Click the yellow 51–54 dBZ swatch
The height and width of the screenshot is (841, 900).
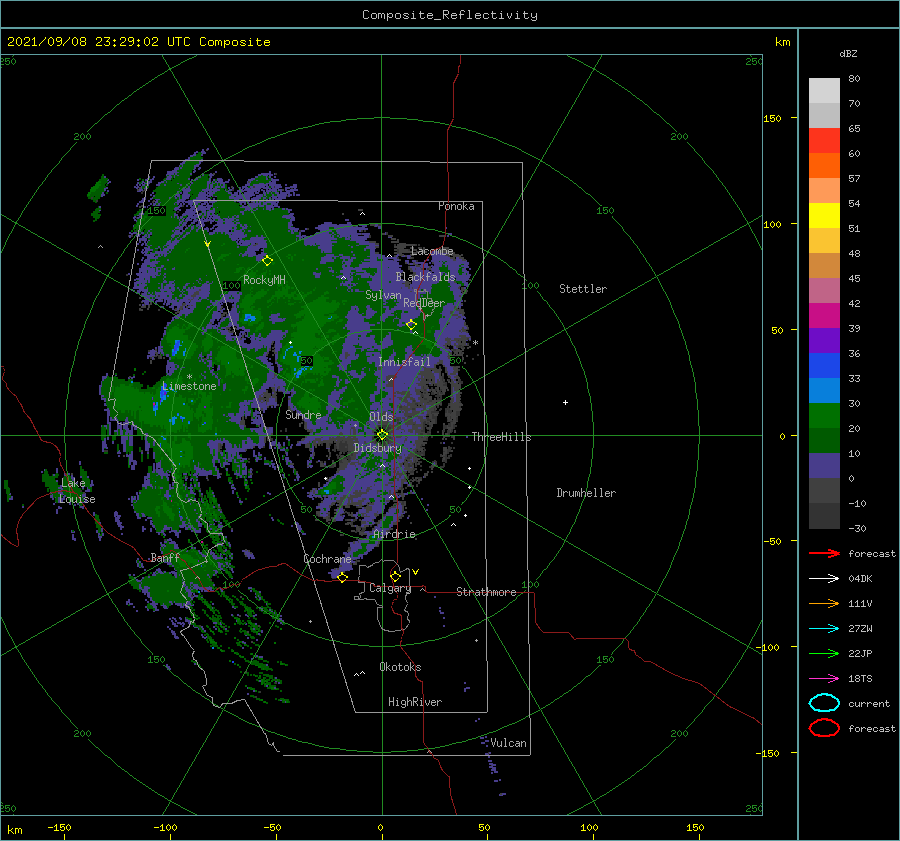pos(824,216)
